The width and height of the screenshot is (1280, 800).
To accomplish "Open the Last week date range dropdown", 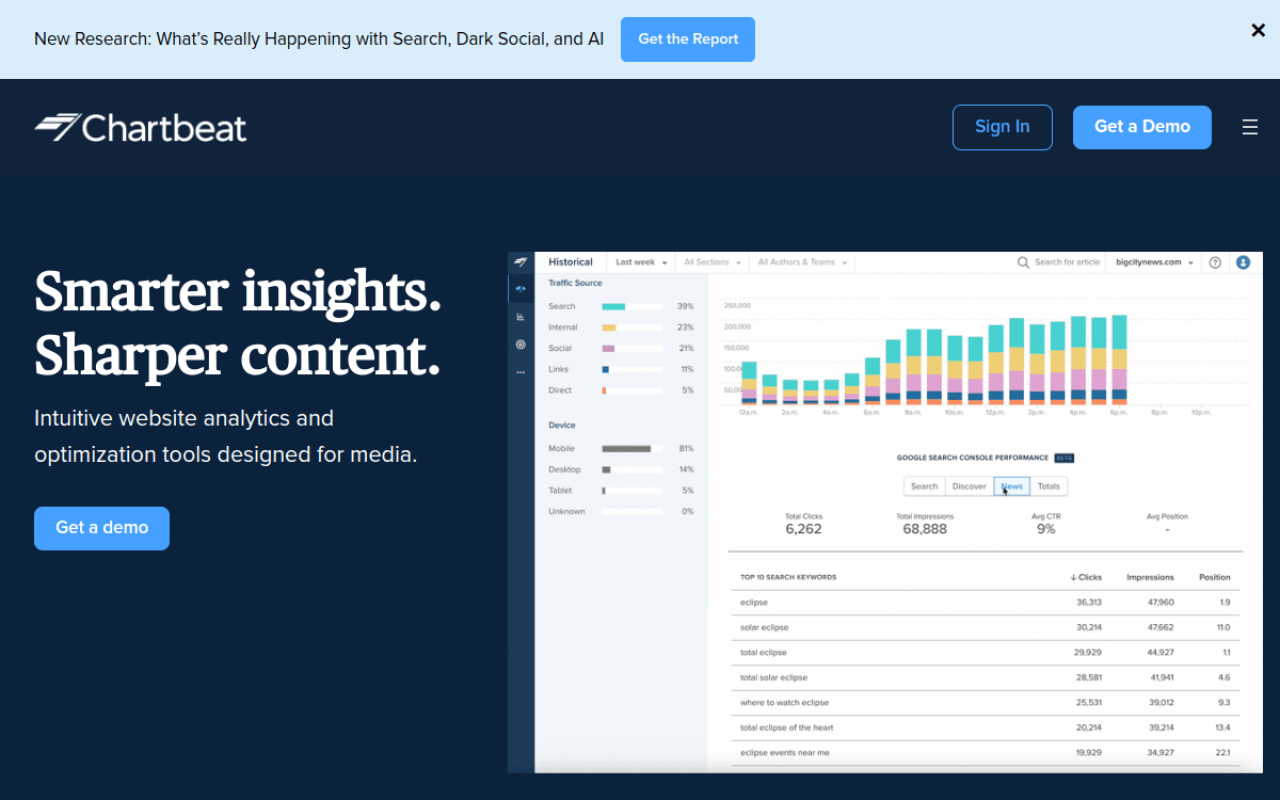I will [x=641, y=262].
